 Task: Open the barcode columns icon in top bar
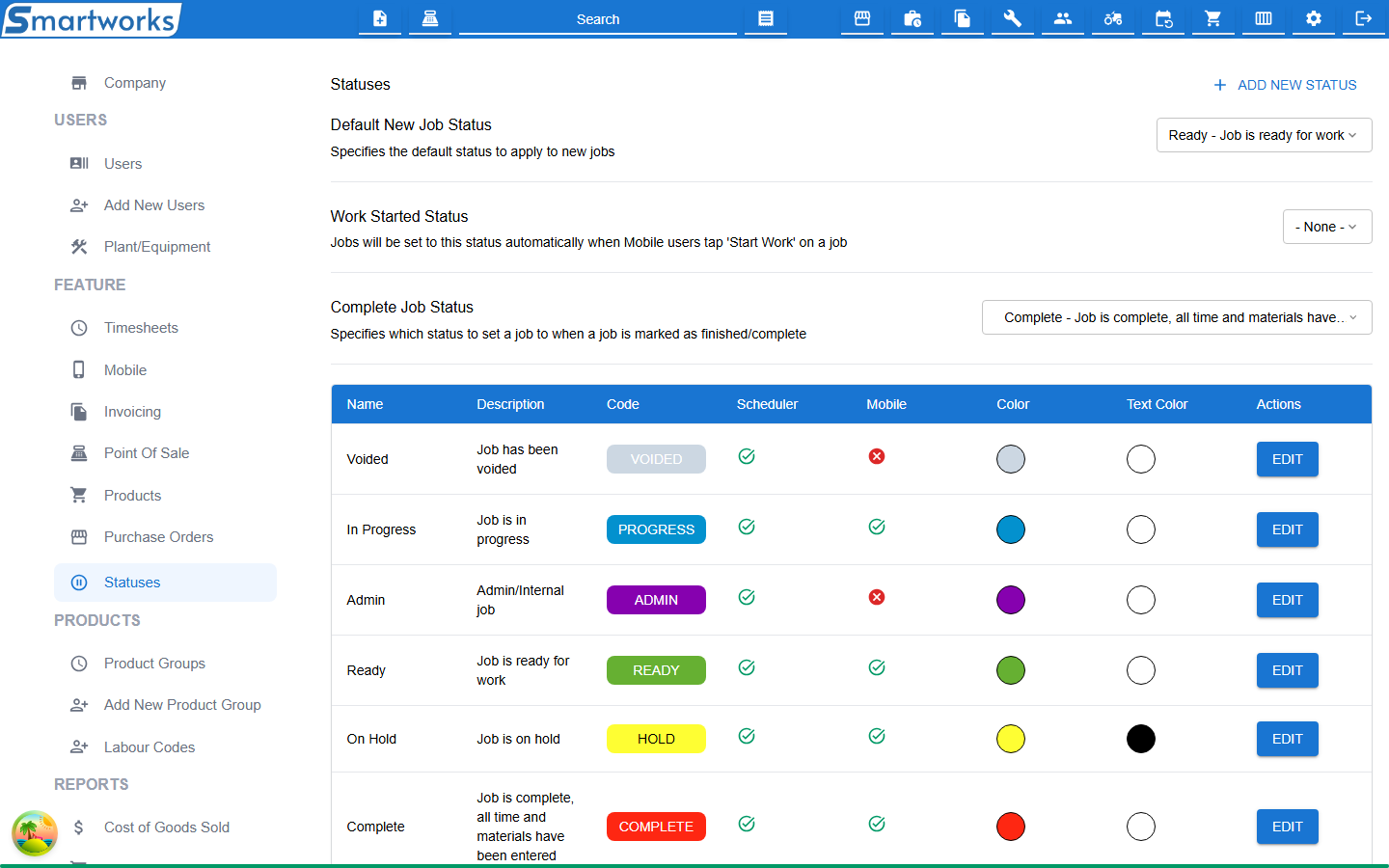(x=1264, y=18)
